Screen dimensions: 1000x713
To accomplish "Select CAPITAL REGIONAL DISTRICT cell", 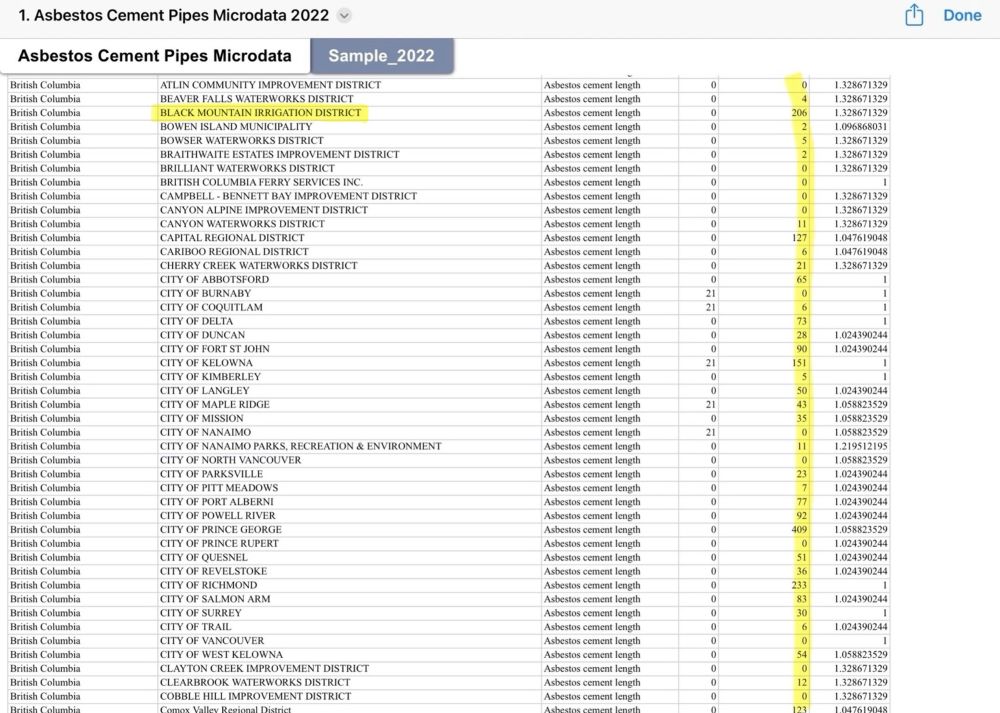I will [x=349, y=238].
